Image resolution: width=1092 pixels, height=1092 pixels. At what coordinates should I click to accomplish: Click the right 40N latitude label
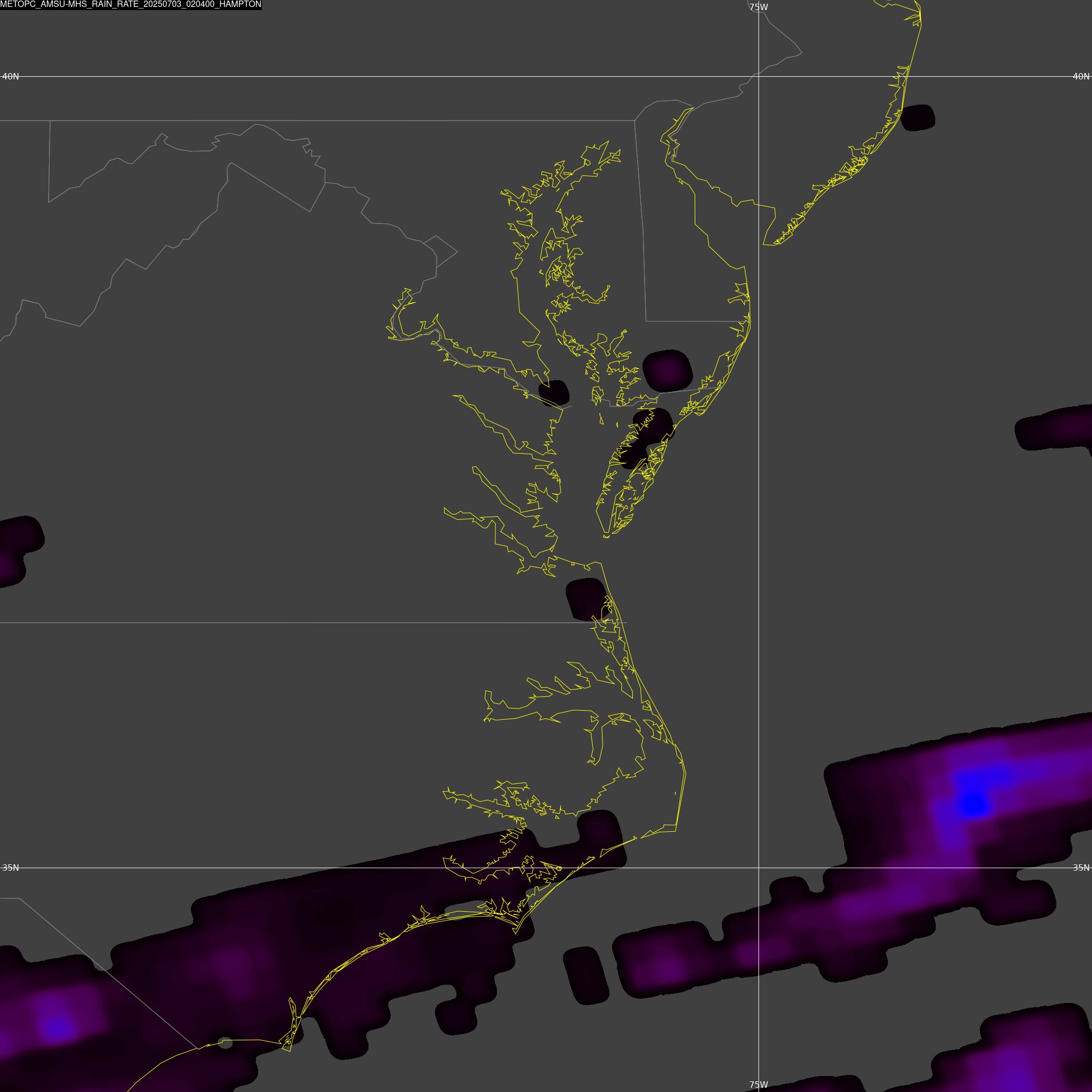pos(1081,76)
